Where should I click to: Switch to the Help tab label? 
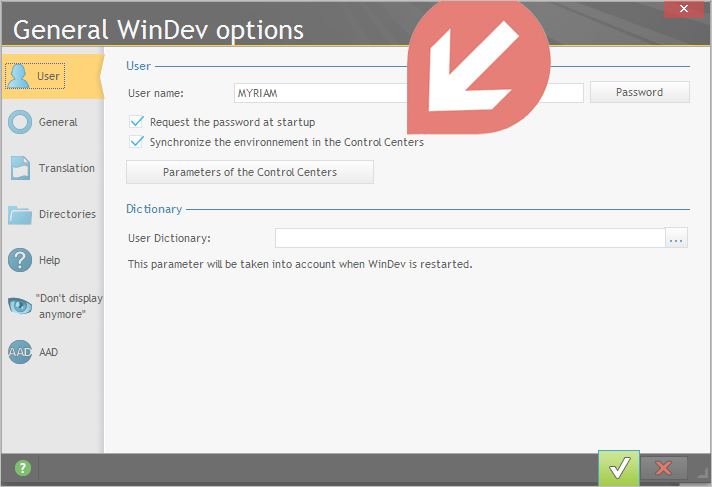tap(49, 260)
